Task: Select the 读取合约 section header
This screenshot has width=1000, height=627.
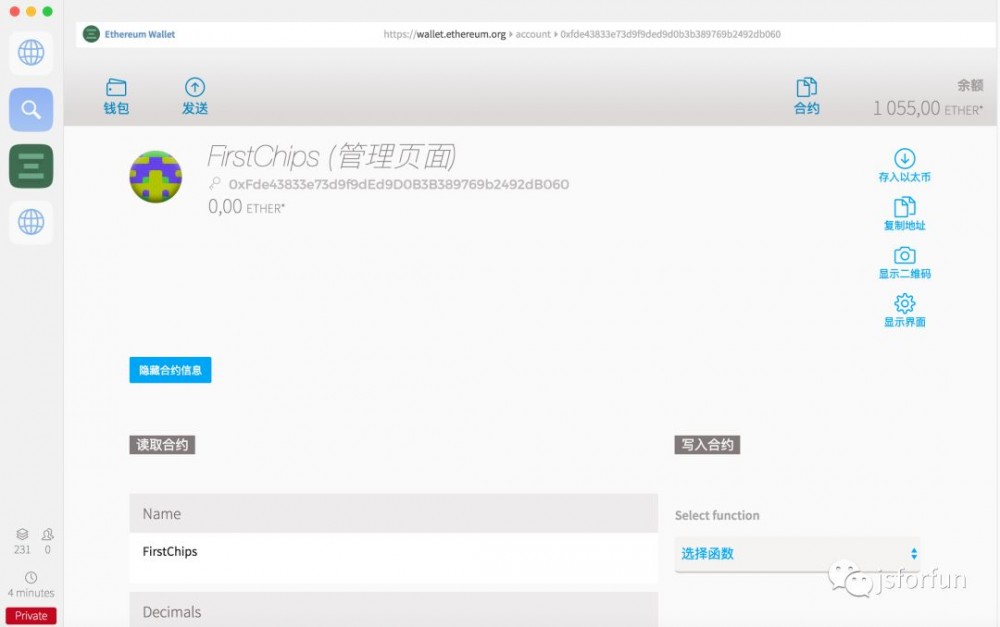Action: coord(162,445)
